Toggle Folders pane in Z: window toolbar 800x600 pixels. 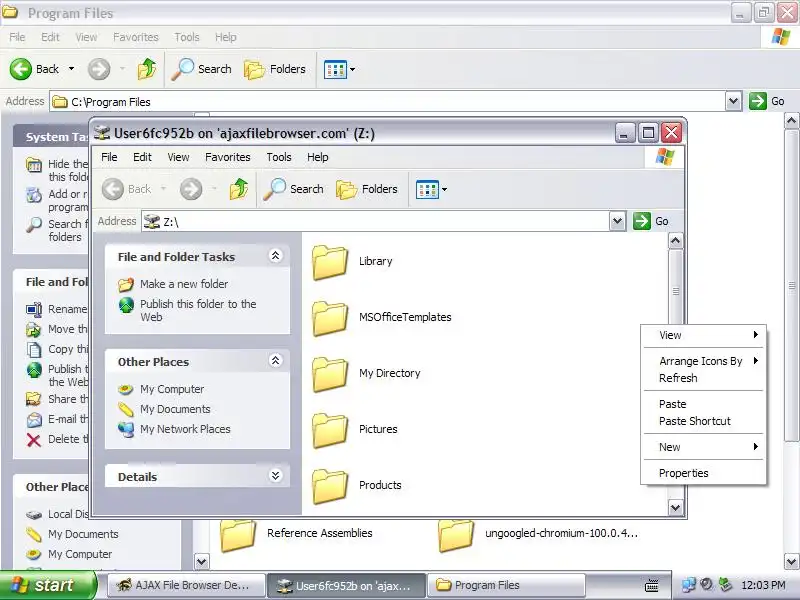(367, 189)
